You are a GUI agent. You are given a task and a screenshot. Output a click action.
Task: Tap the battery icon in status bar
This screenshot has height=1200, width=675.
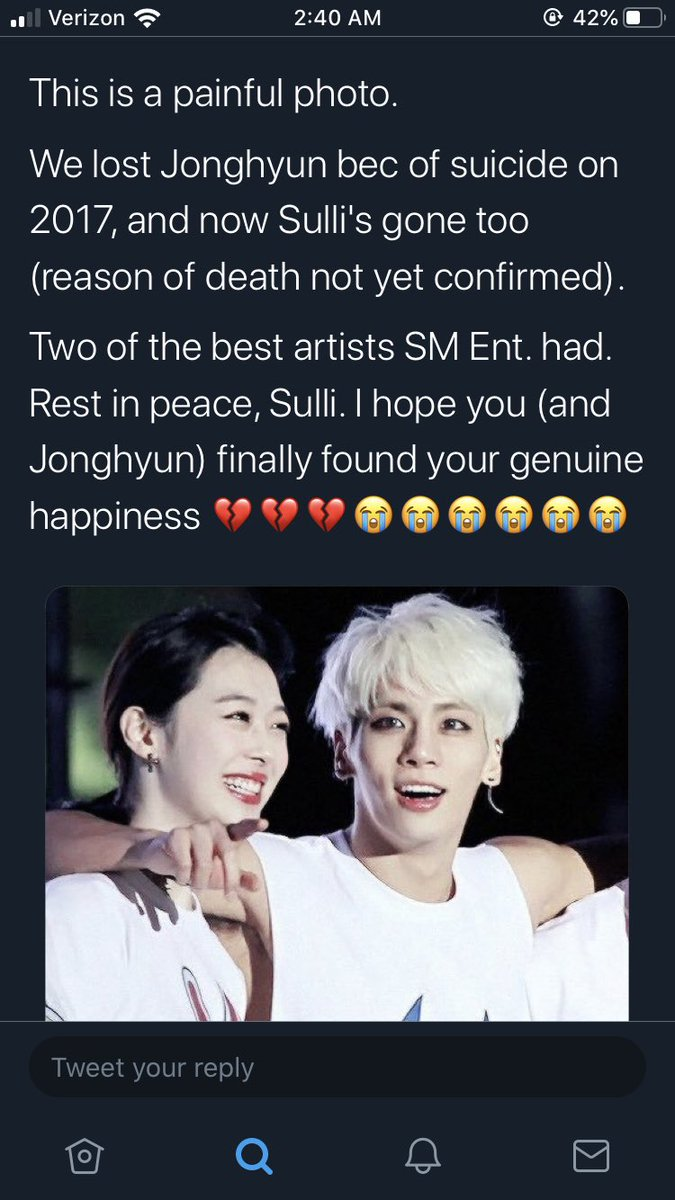point(643,17)
